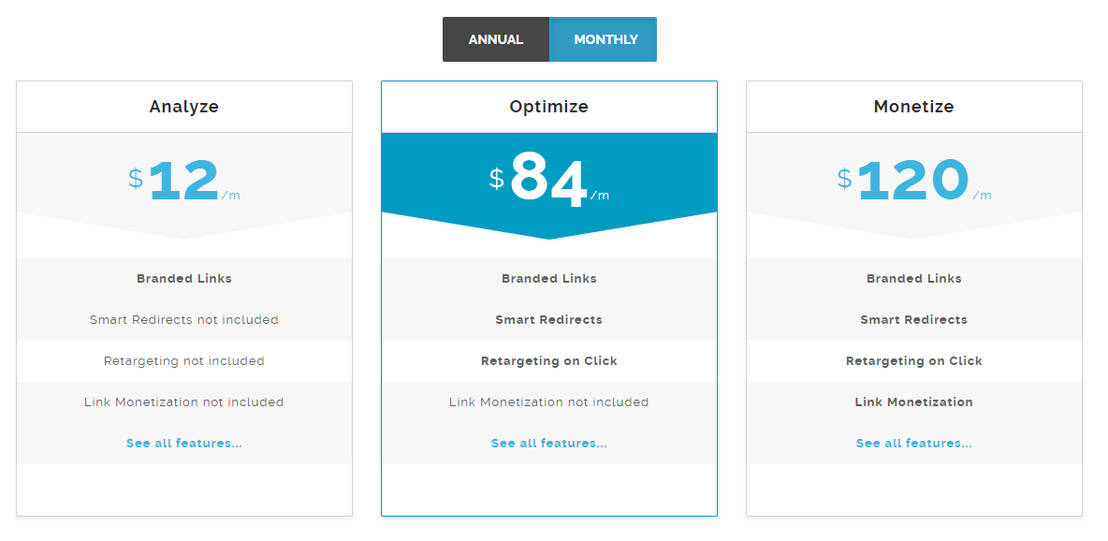Image resolution: width=1108 pixels, height=541 pixels.
Task: Expand all features in Optimize plan
Action: (x=549, y=443)
